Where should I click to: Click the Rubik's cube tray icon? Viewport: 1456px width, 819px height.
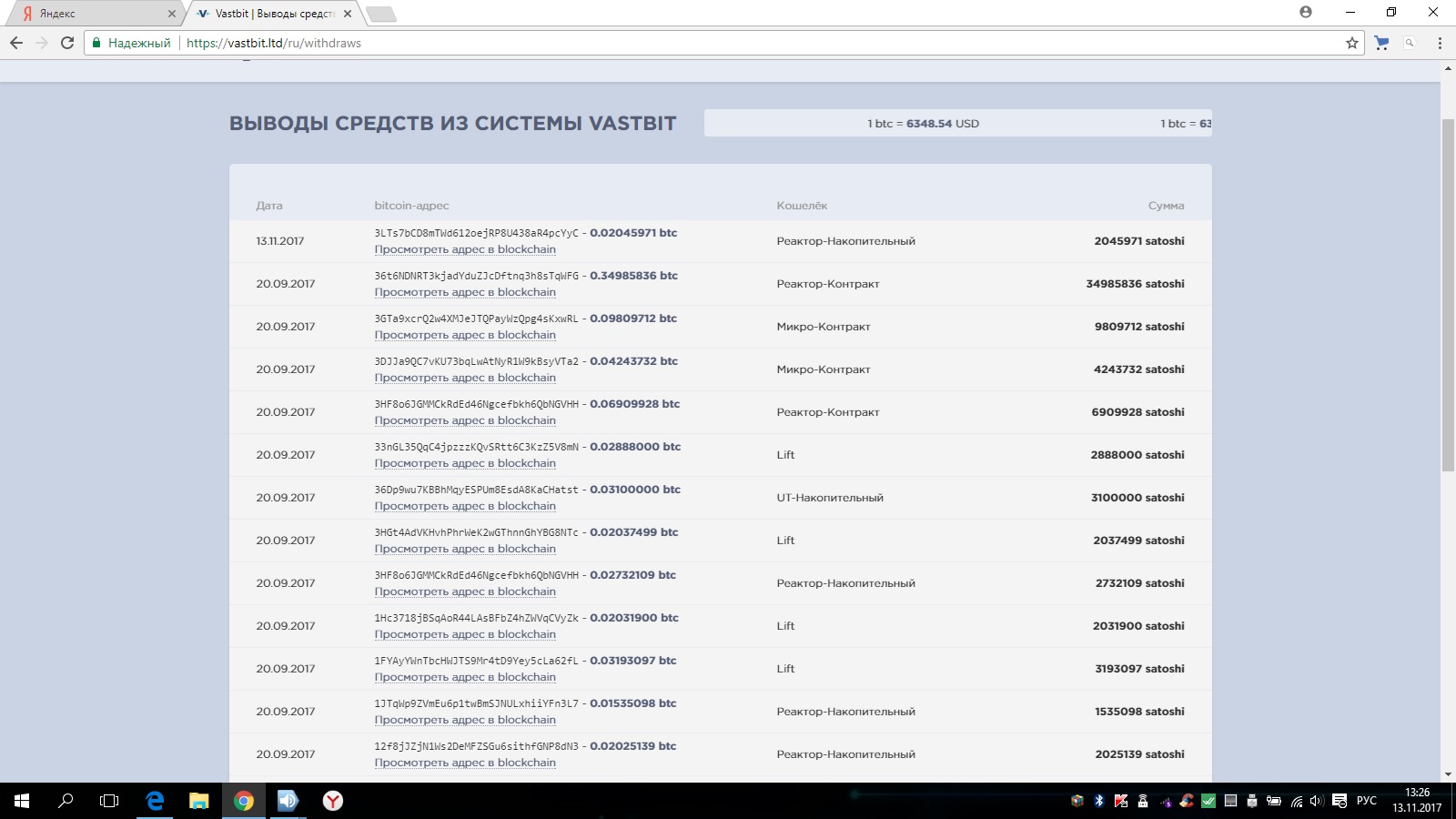(x=1077, y=801)
